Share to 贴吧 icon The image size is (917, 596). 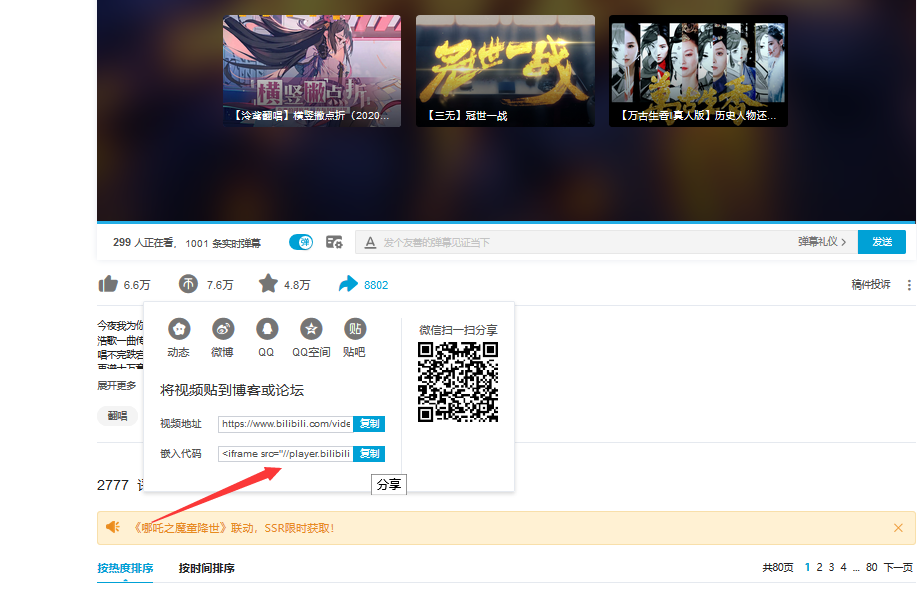click(x=355, y=329)
